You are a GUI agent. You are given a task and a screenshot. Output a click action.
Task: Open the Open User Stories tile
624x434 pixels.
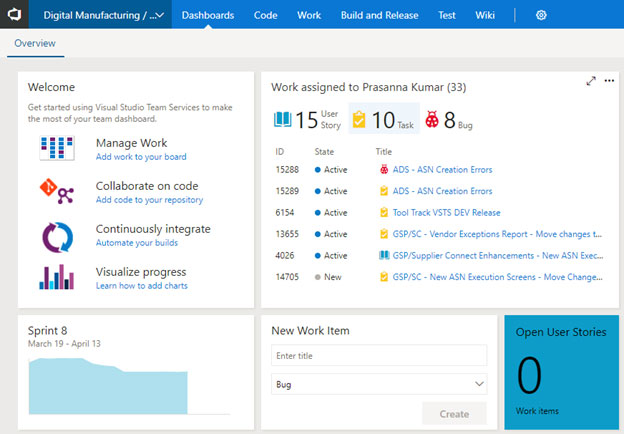tap(561, 372)
